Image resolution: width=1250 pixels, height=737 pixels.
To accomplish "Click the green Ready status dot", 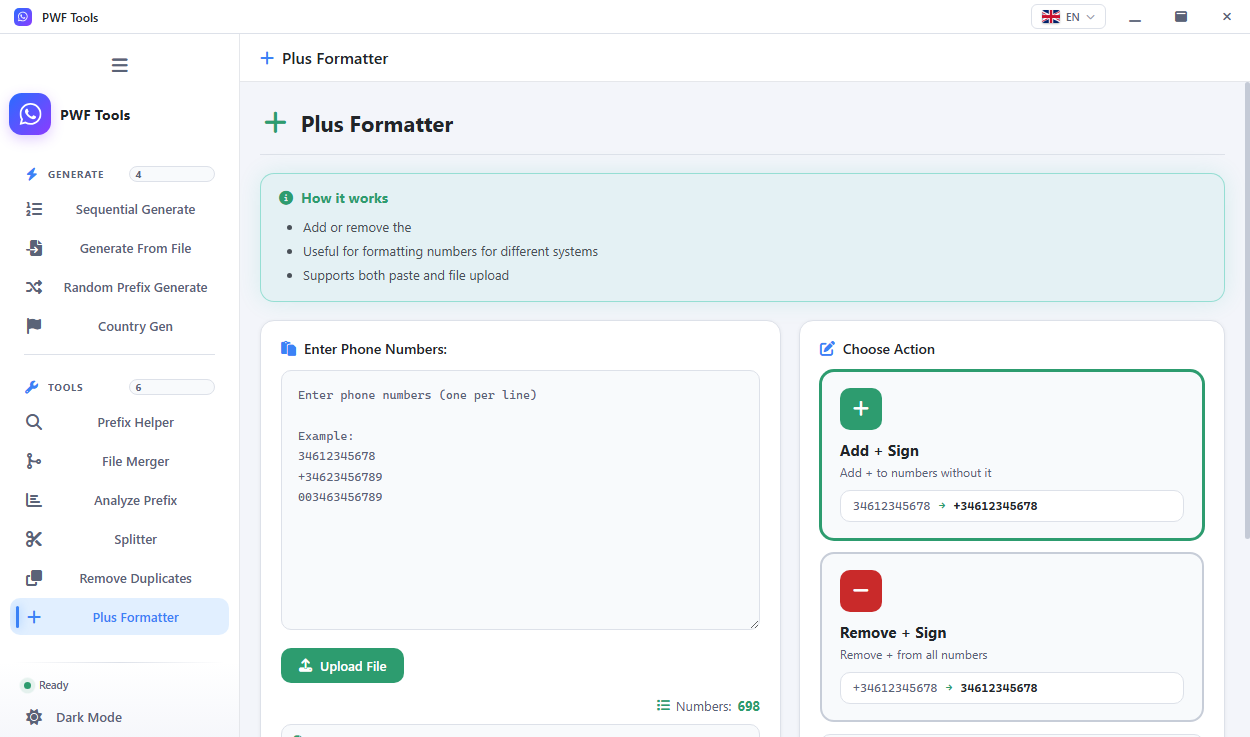I will click(27, 685).
